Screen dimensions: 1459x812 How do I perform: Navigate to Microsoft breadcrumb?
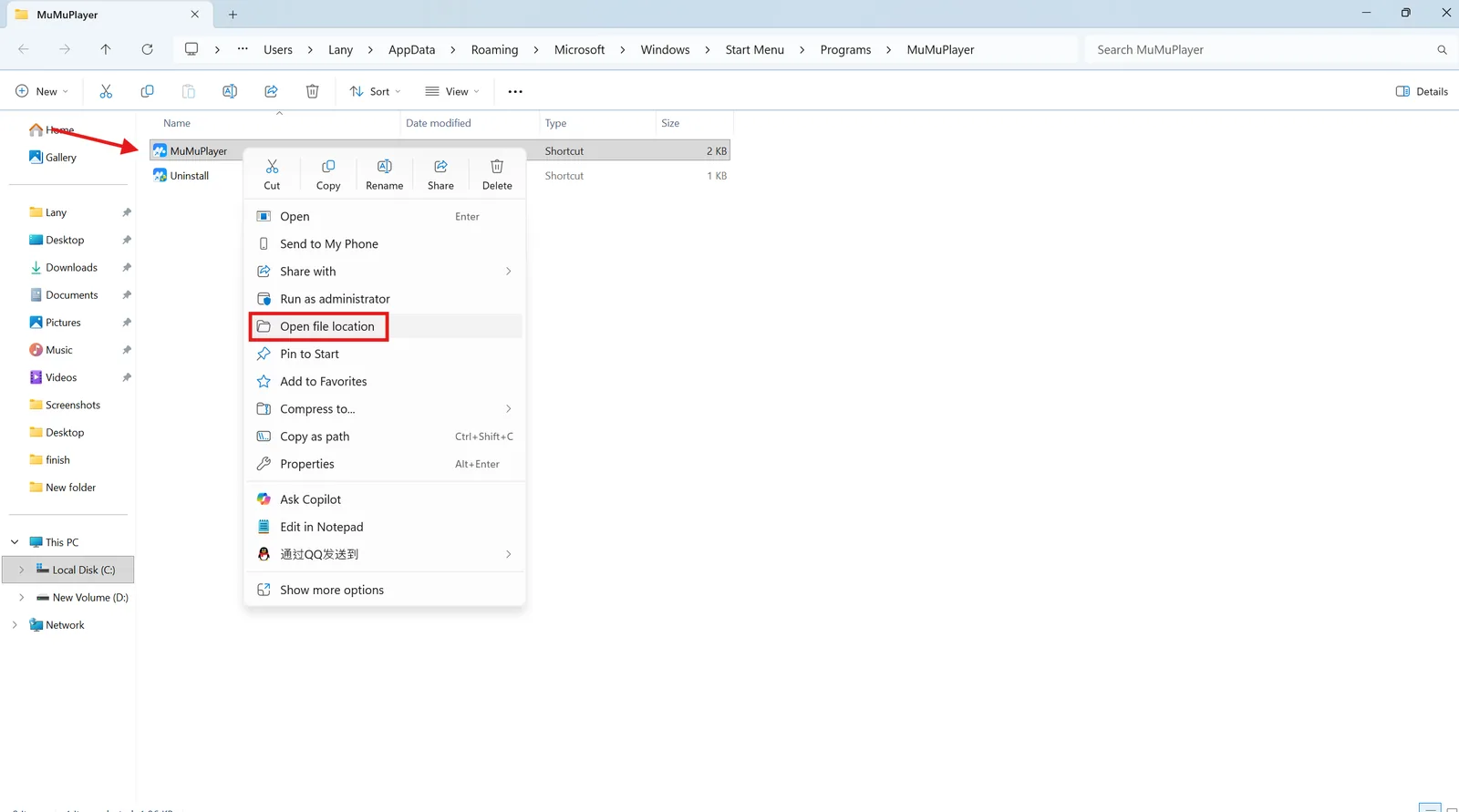(579, 50)
